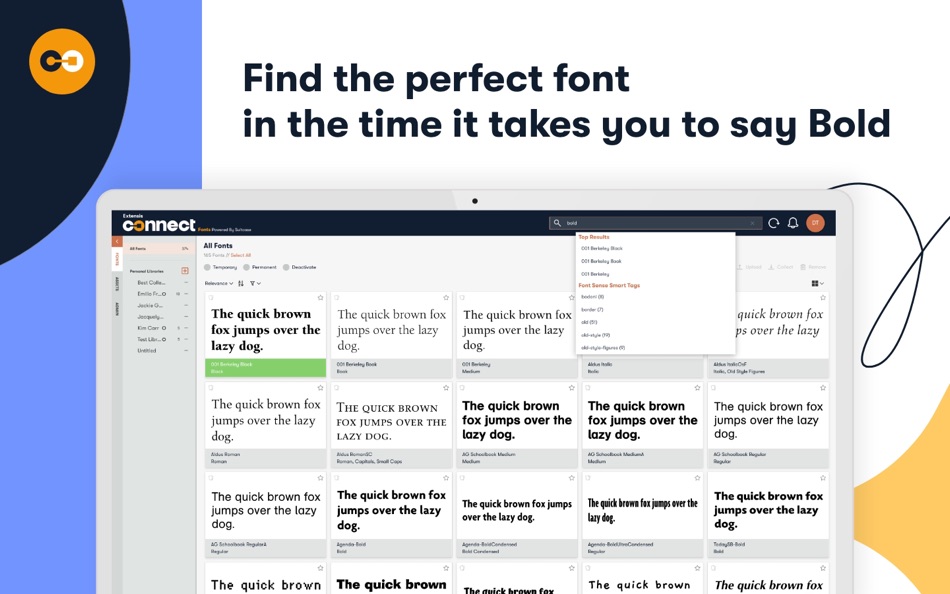Viewport: 950px width, 594px height.
Task: Open the Kim Carr library
Action: [x=148, y=328]
